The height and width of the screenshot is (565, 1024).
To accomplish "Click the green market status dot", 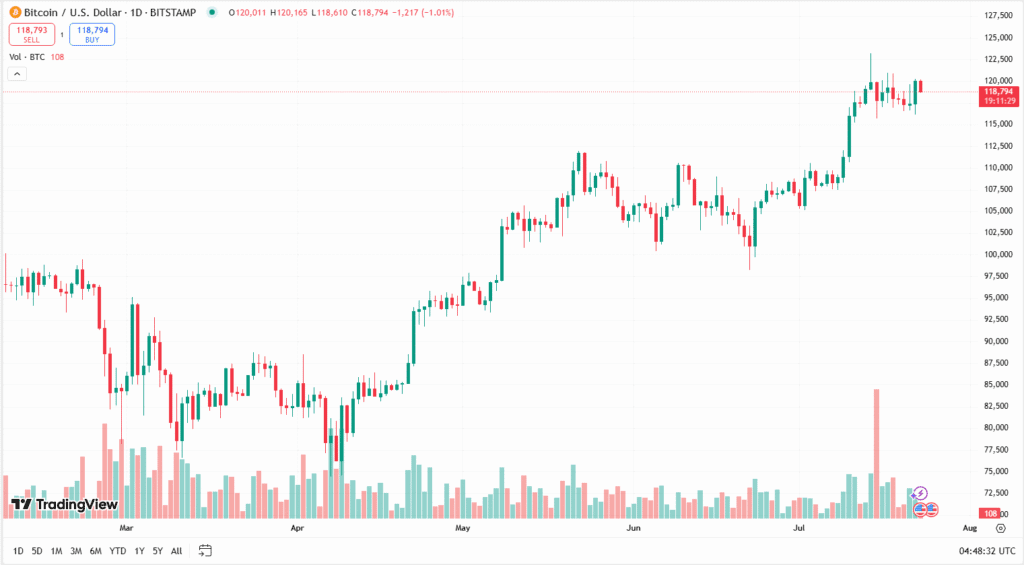I will click(212, 12).
